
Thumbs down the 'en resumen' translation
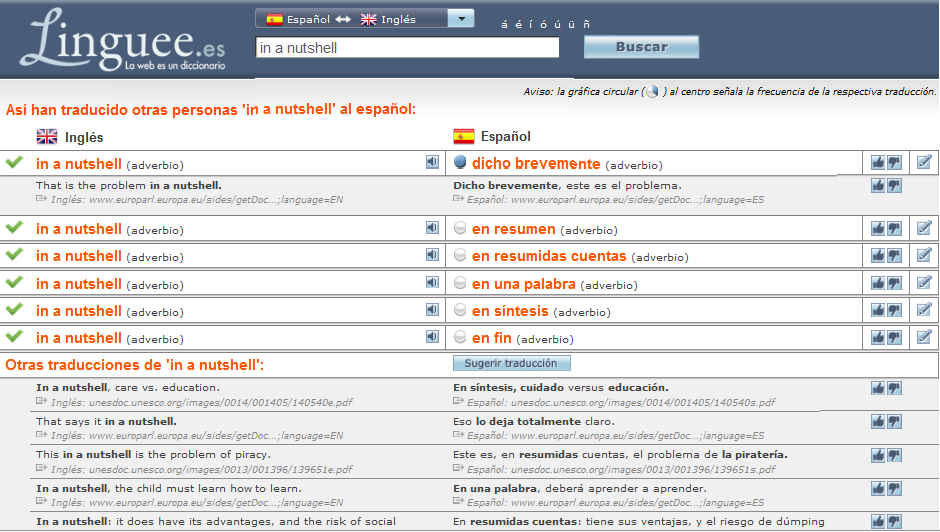pos(894,229)
